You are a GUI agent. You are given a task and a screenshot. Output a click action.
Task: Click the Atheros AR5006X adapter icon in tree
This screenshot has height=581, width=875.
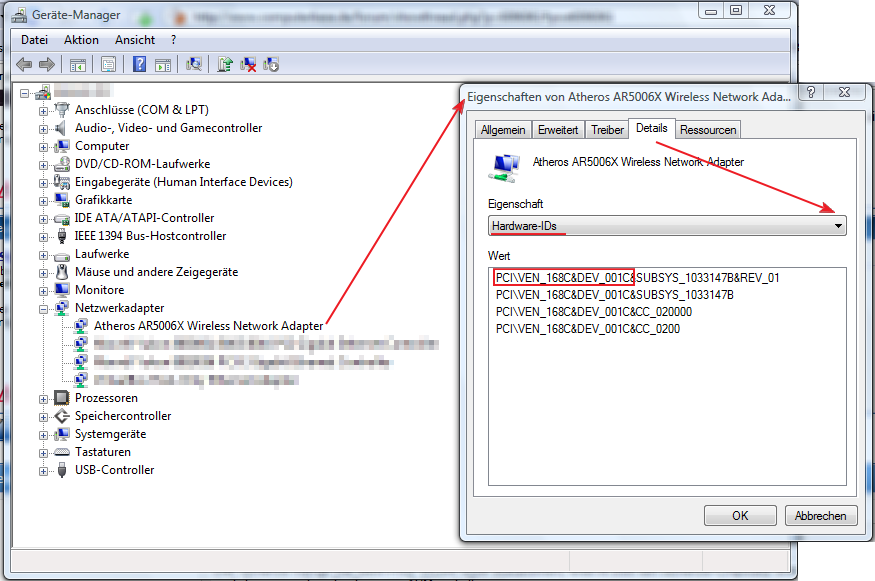point(81,326)
